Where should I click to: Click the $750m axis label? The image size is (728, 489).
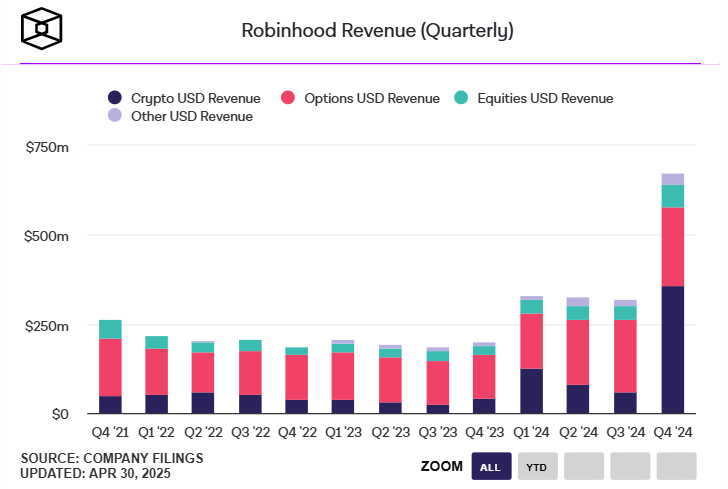pyautogui.click(x=47, y=147)
